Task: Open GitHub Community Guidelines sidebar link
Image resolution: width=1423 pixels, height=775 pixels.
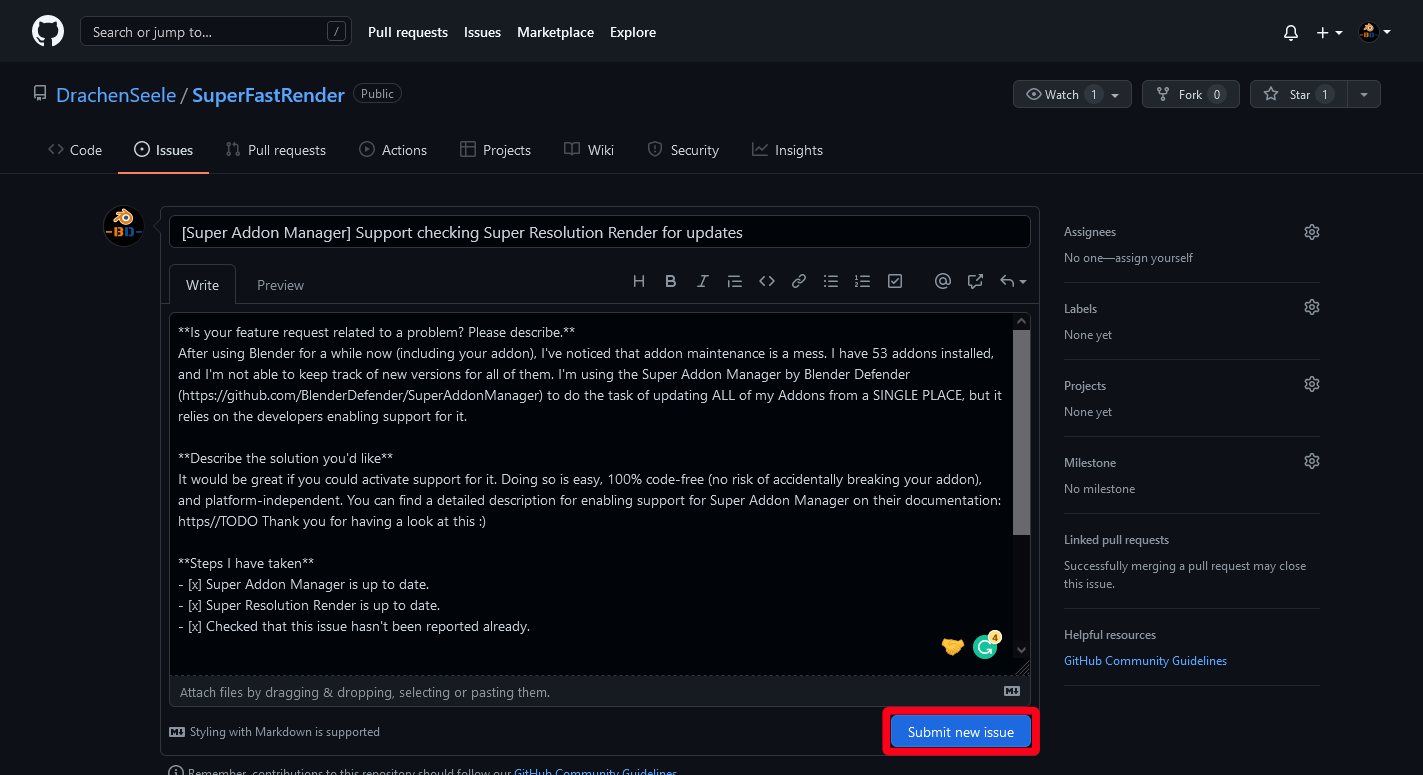Action: click(1145, 661)
